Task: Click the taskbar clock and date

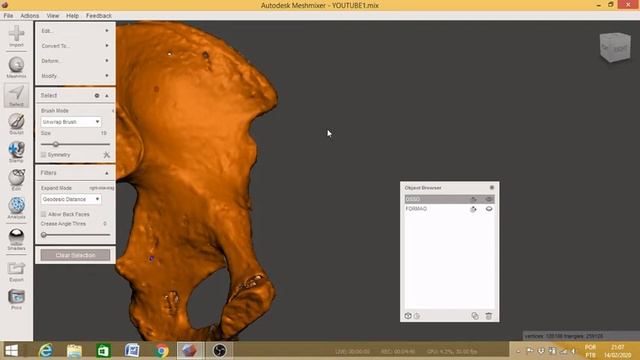Action: point(618,351)
